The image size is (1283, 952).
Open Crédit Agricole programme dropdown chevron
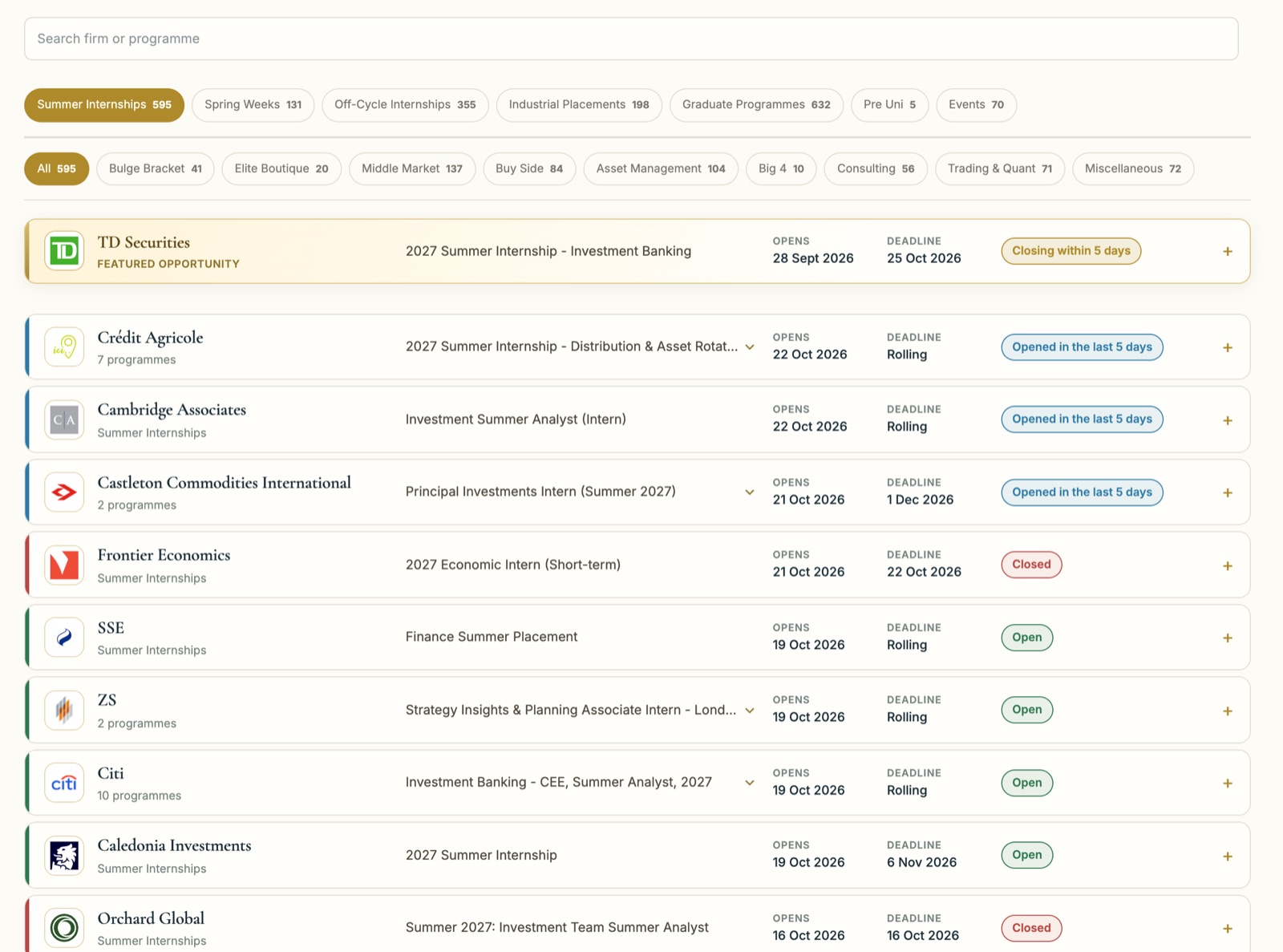[750, 347]
